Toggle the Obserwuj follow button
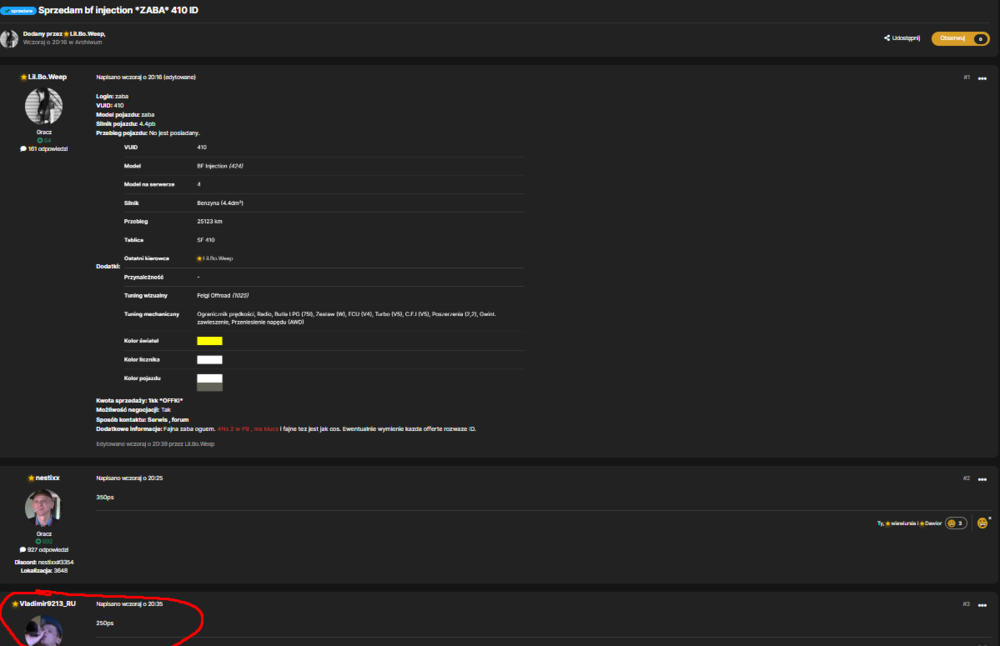 coord(960,39)
